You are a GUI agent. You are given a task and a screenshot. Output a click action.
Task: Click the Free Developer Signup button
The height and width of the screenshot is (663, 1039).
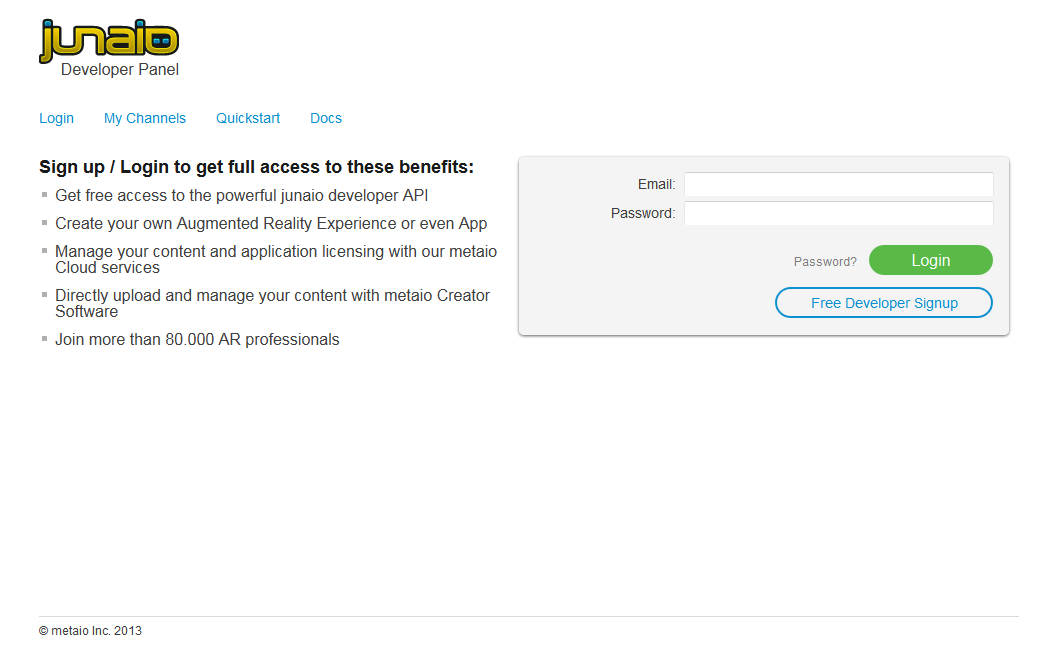pos(884,303)
